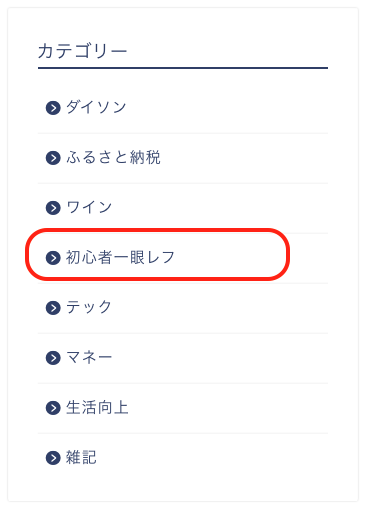Viewport: 367px width, 509px height.
Task: Open the マネー category link
Action: tap(89, 357)
